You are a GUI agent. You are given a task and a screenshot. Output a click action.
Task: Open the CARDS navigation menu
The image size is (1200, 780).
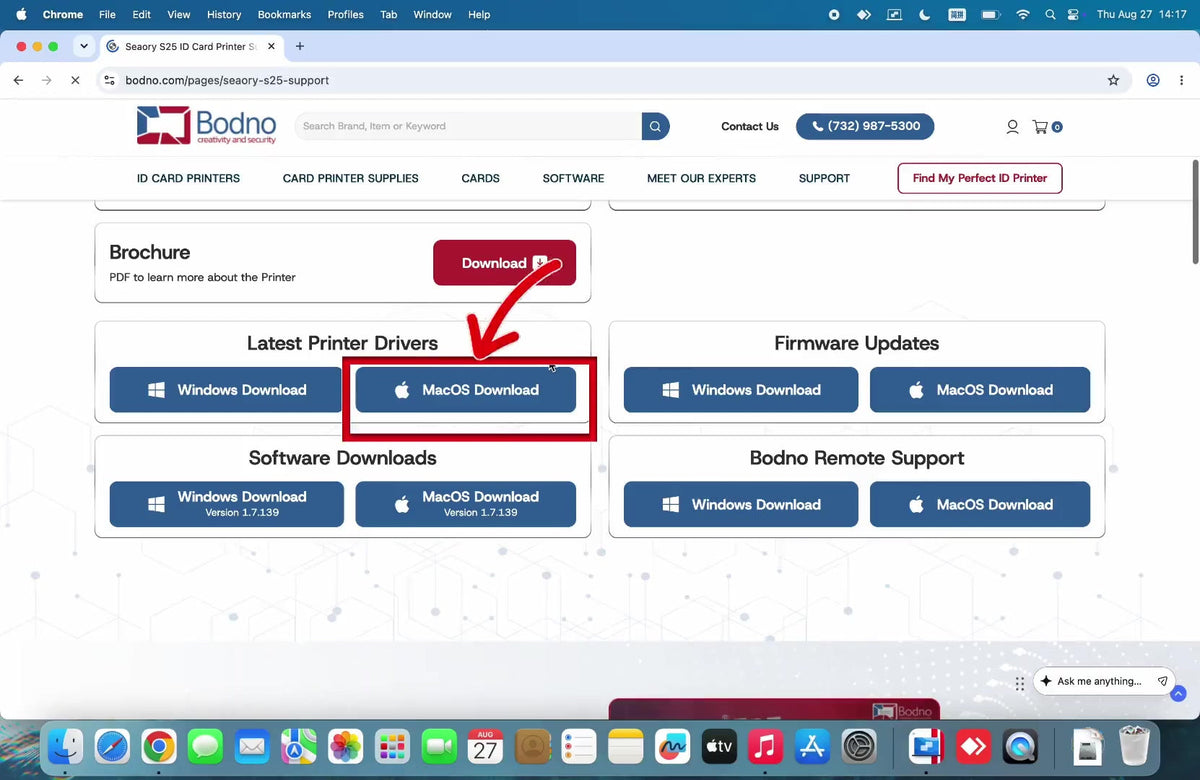point(480,178)
